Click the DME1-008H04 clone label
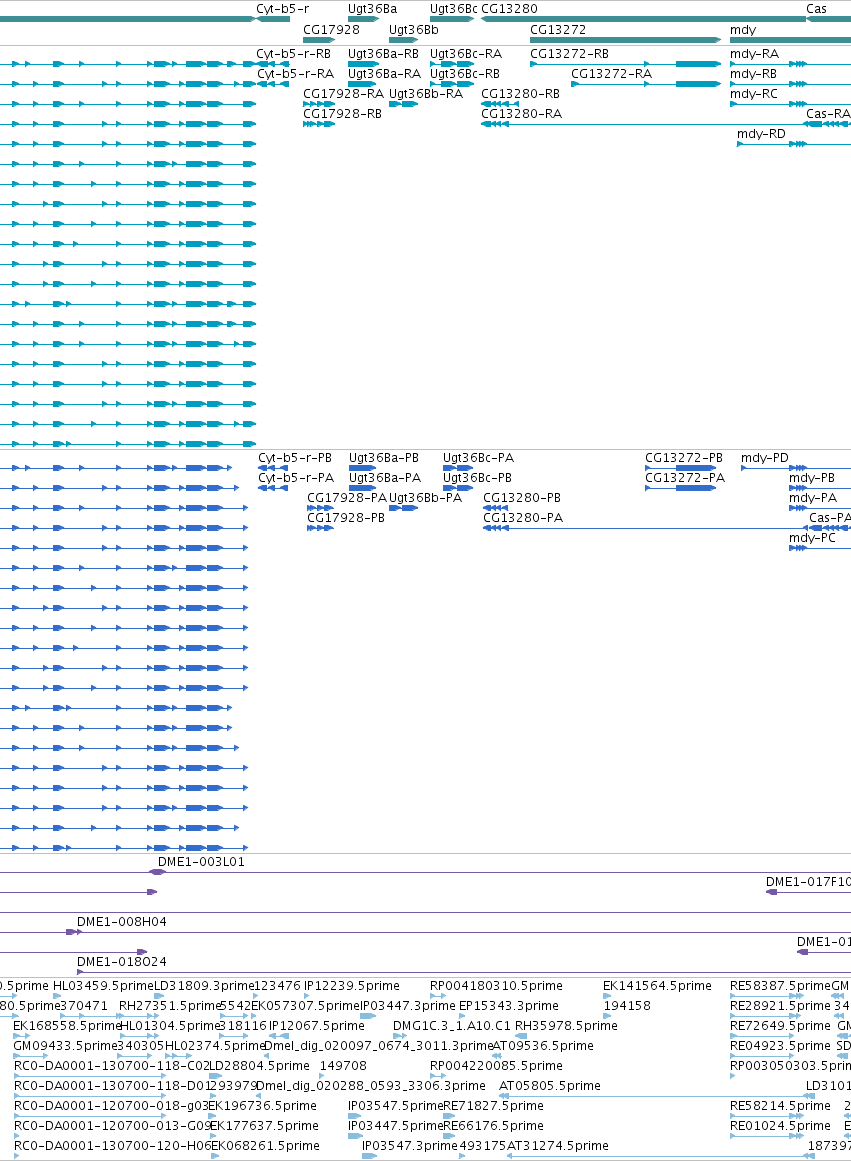The width and height of the screenshot is (851, 1161). (121, 923)
